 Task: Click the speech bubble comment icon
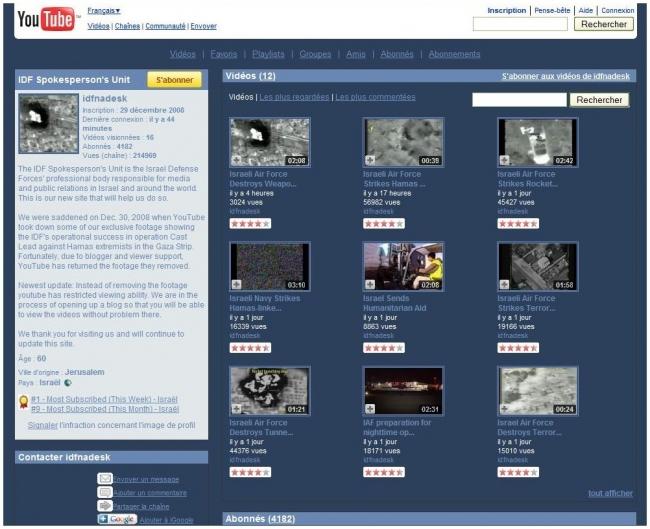click(104, 493)
